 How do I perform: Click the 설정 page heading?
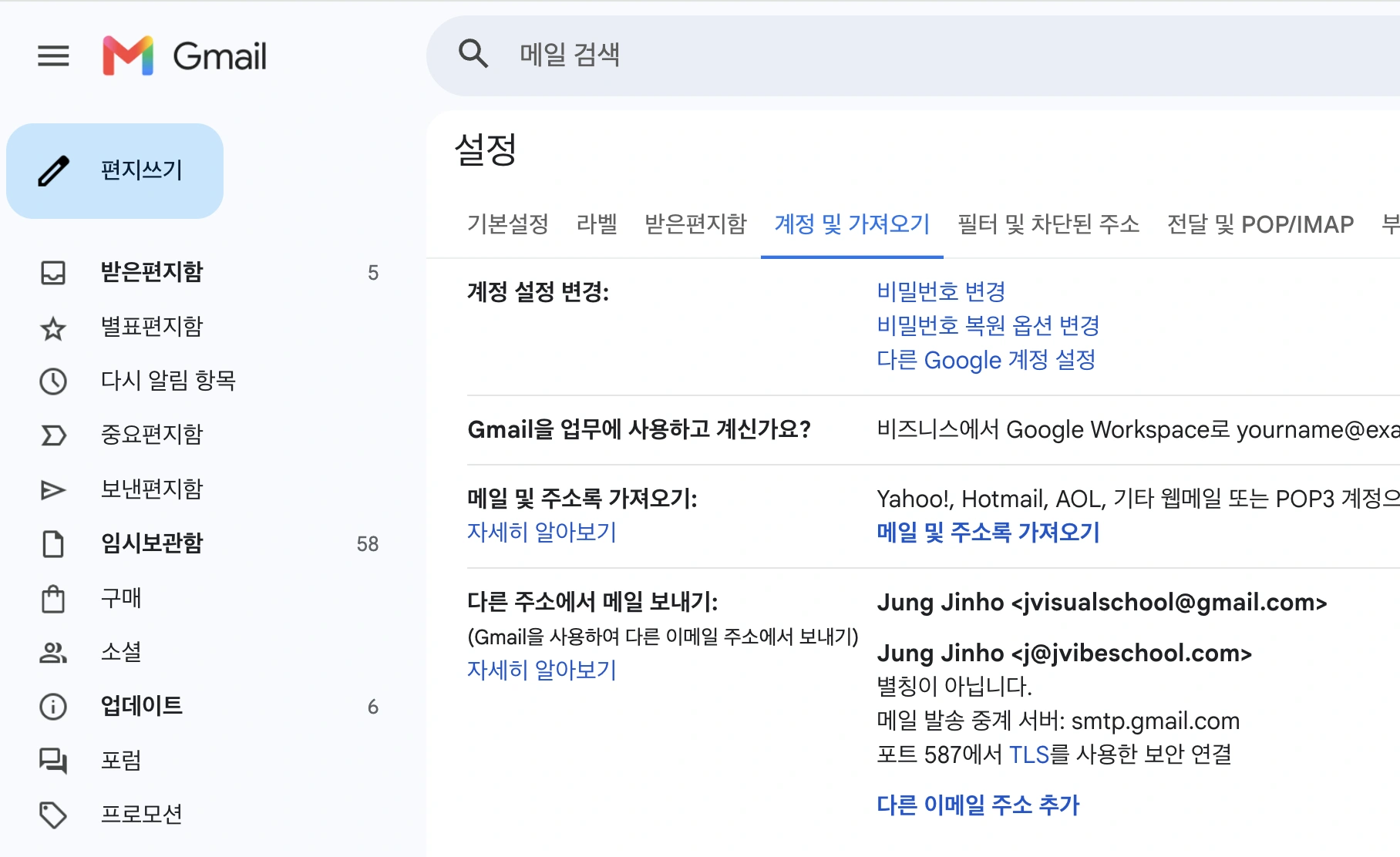click(x=486, y=150)
